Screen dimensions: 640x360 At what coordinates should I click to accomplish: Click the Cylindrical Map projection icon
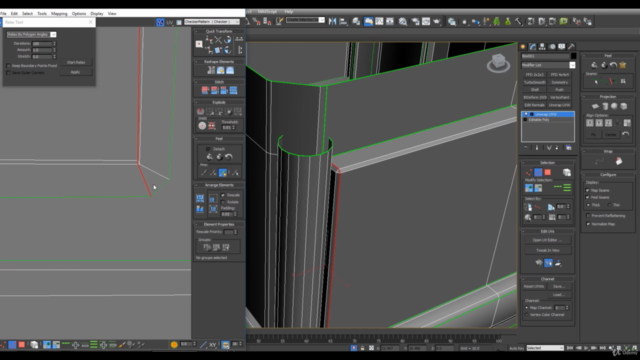coord(605,107)
